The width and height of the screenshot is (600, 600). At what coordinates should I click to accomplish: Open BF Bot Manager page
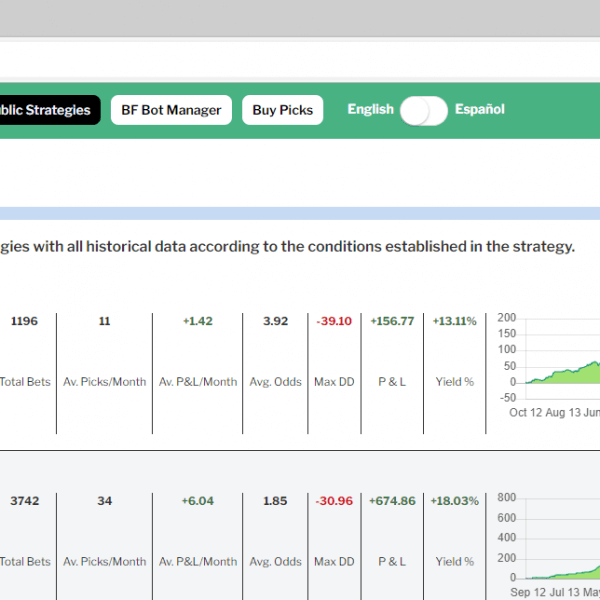171,110
